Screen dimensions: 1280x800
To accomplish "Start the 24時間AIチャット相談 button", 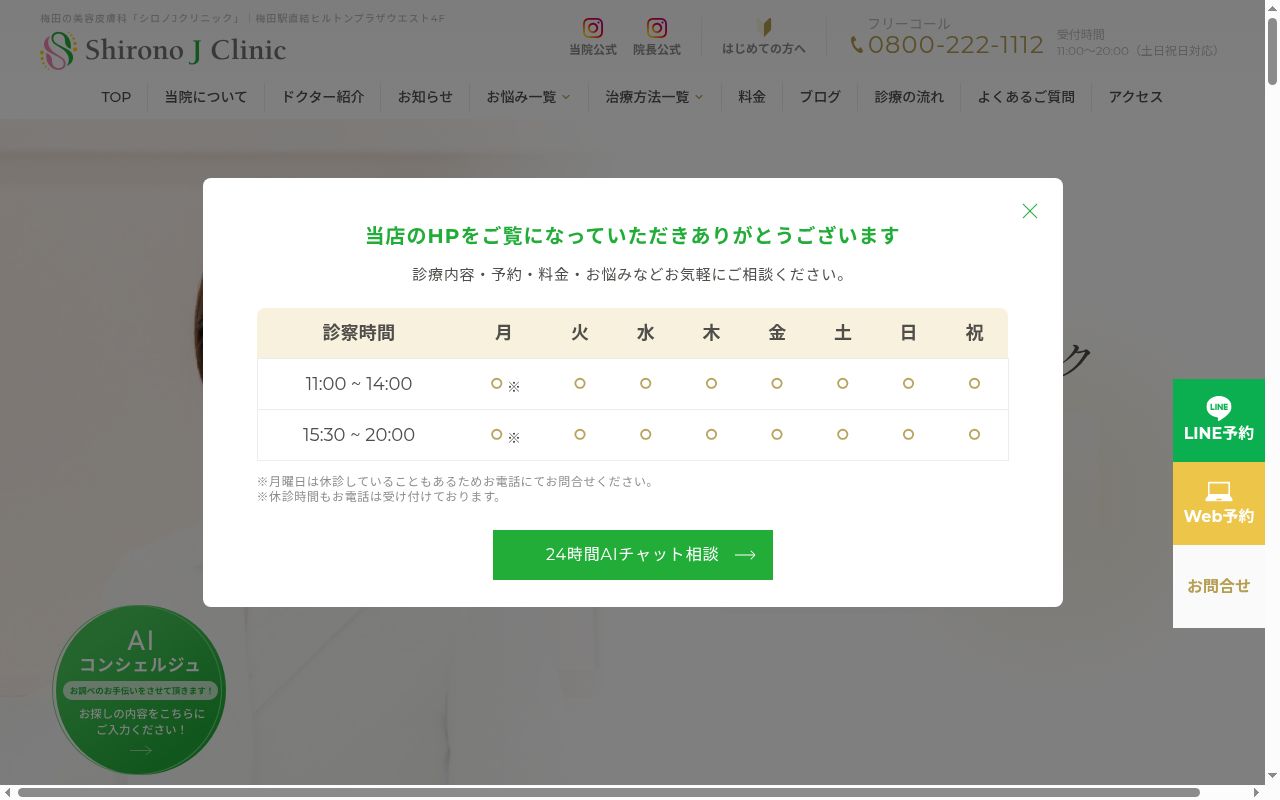I will (x=633, y=555).
